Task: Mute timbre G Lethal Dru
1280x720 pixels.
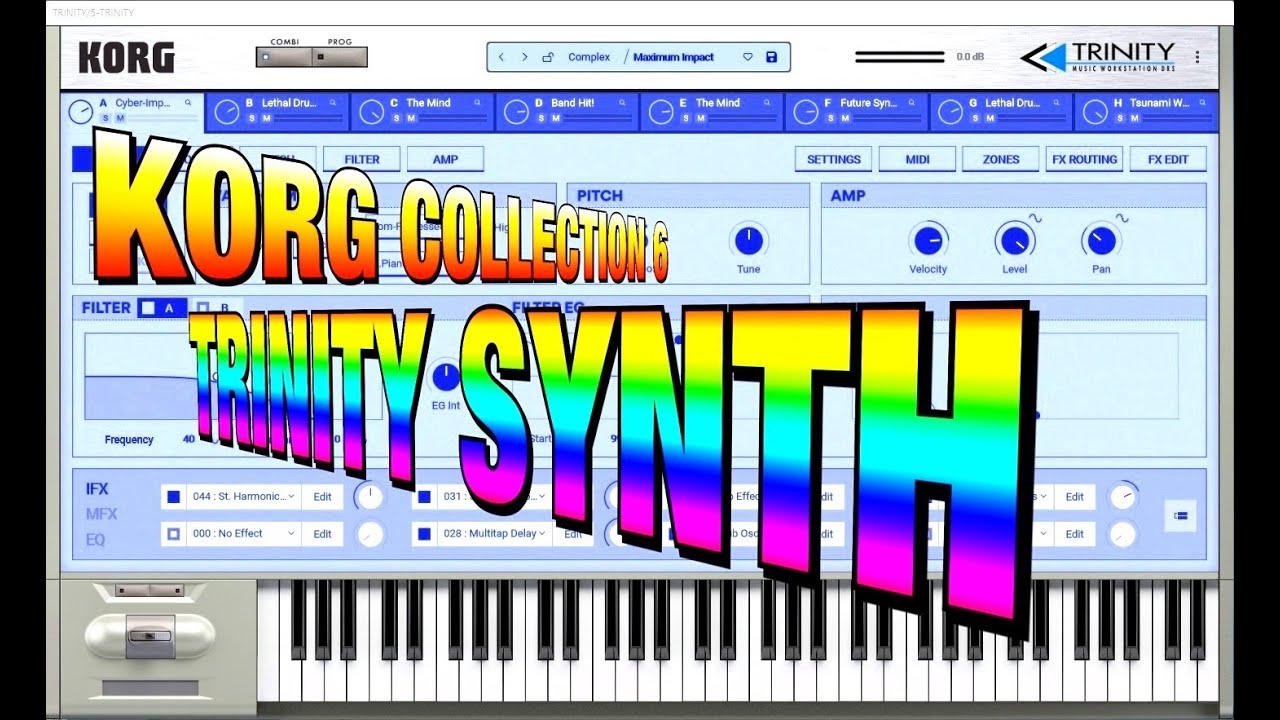Action: tap(990, 118)
